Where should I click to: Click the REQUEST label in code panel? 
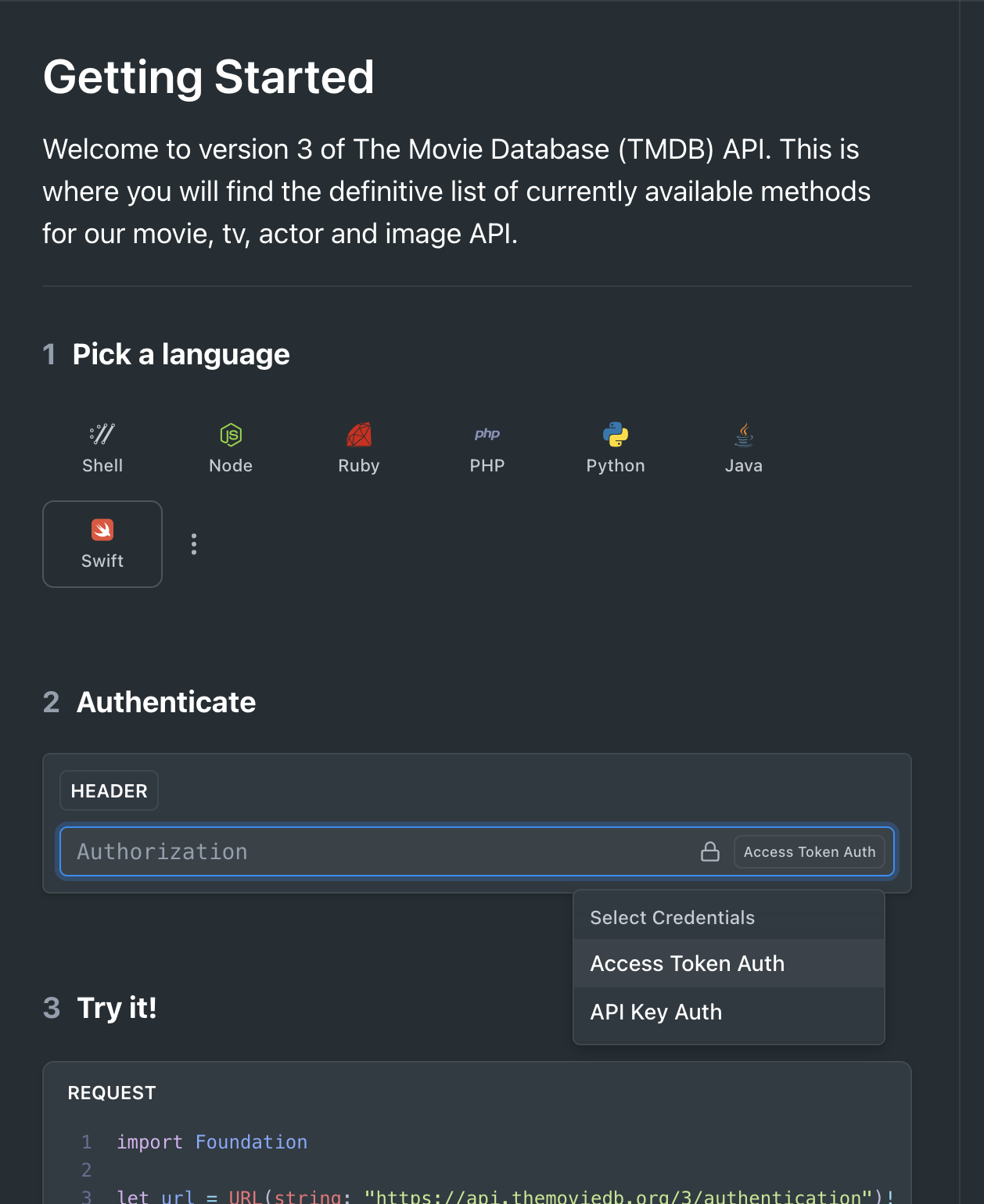(x=112, y=1093)
